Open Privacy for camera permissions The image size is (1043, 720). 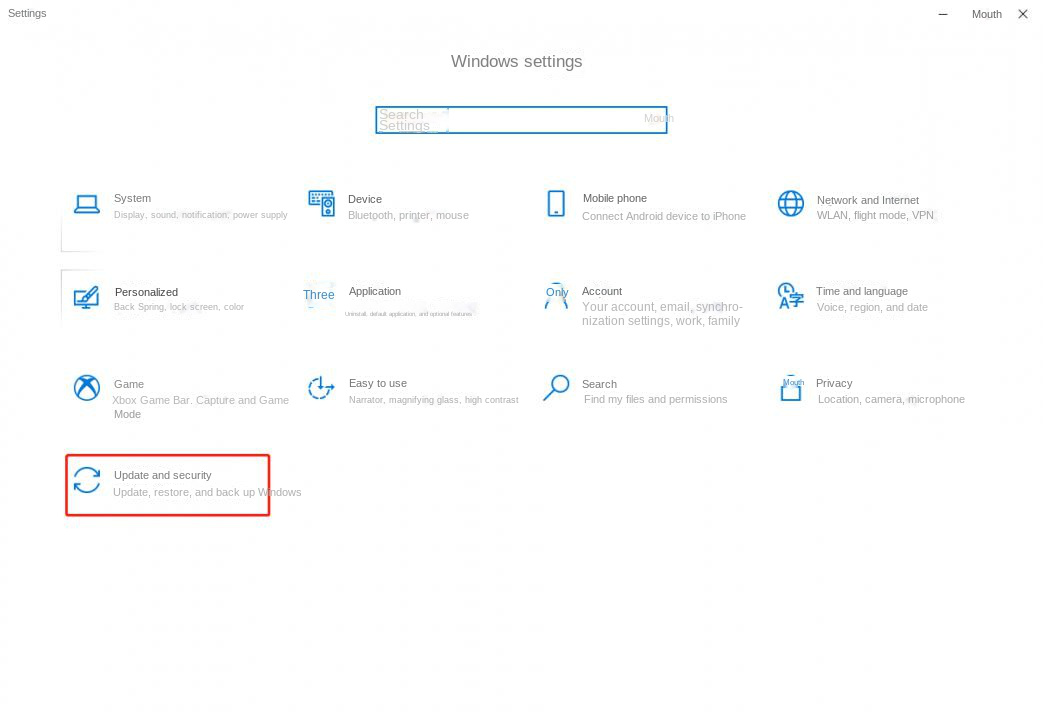tap(836, 383)
